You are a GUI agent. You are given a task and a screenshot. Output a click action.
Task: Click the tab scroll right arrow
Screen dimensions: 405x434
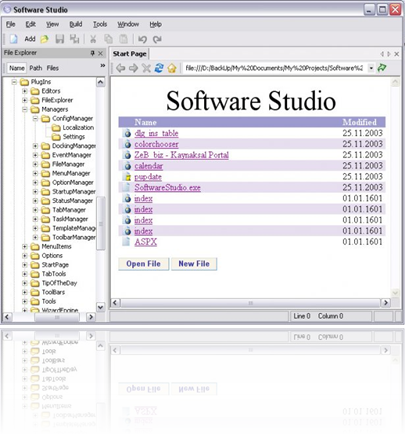[389, 54]
